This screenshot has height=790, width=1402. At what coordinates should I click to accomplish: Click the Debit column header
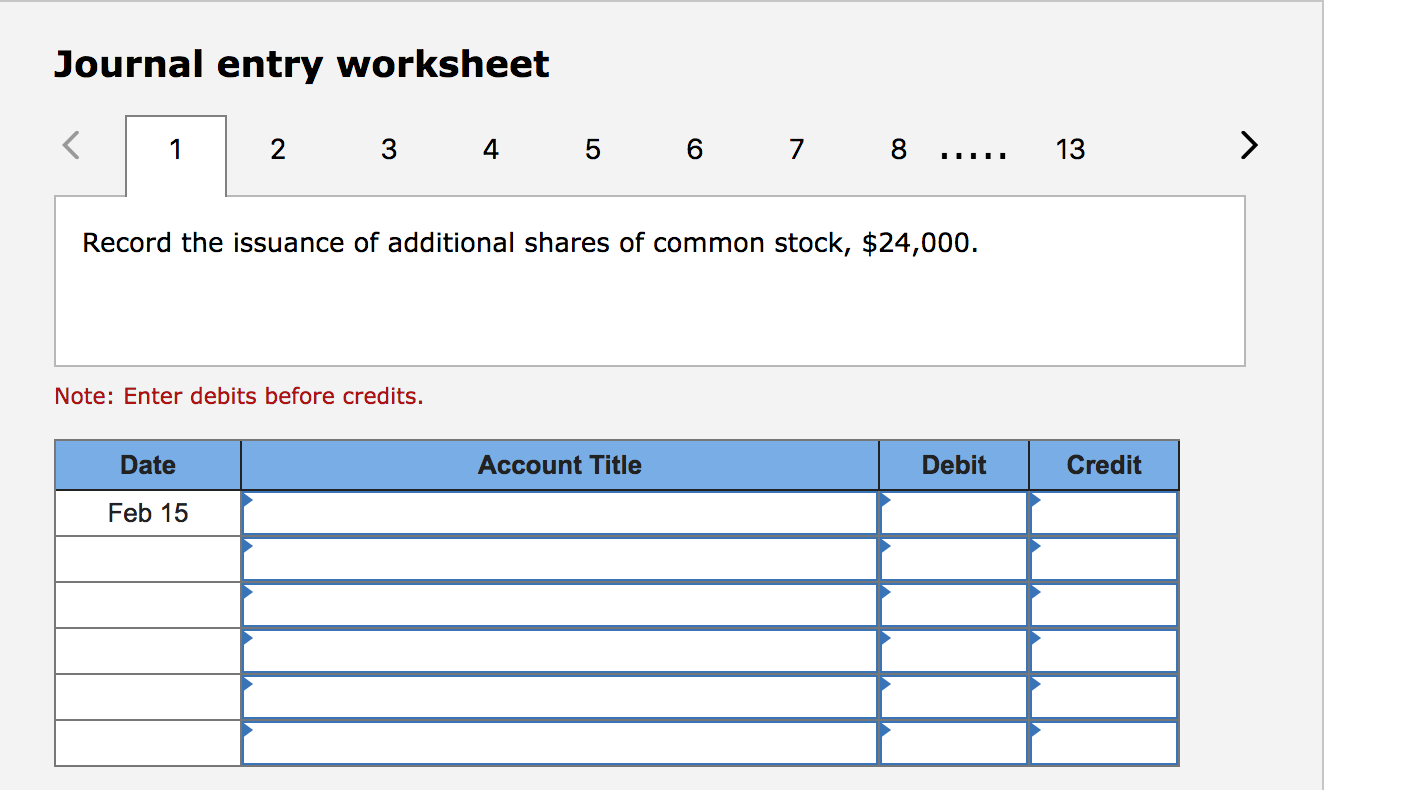click(x=954, y=465)
